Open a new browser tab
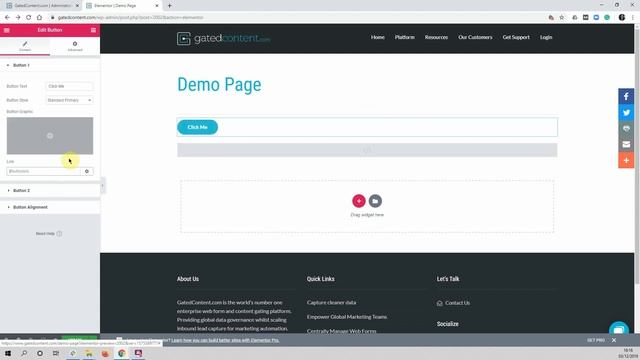The height and width of the screenshot is (360, 640). (x=169, y=6)
